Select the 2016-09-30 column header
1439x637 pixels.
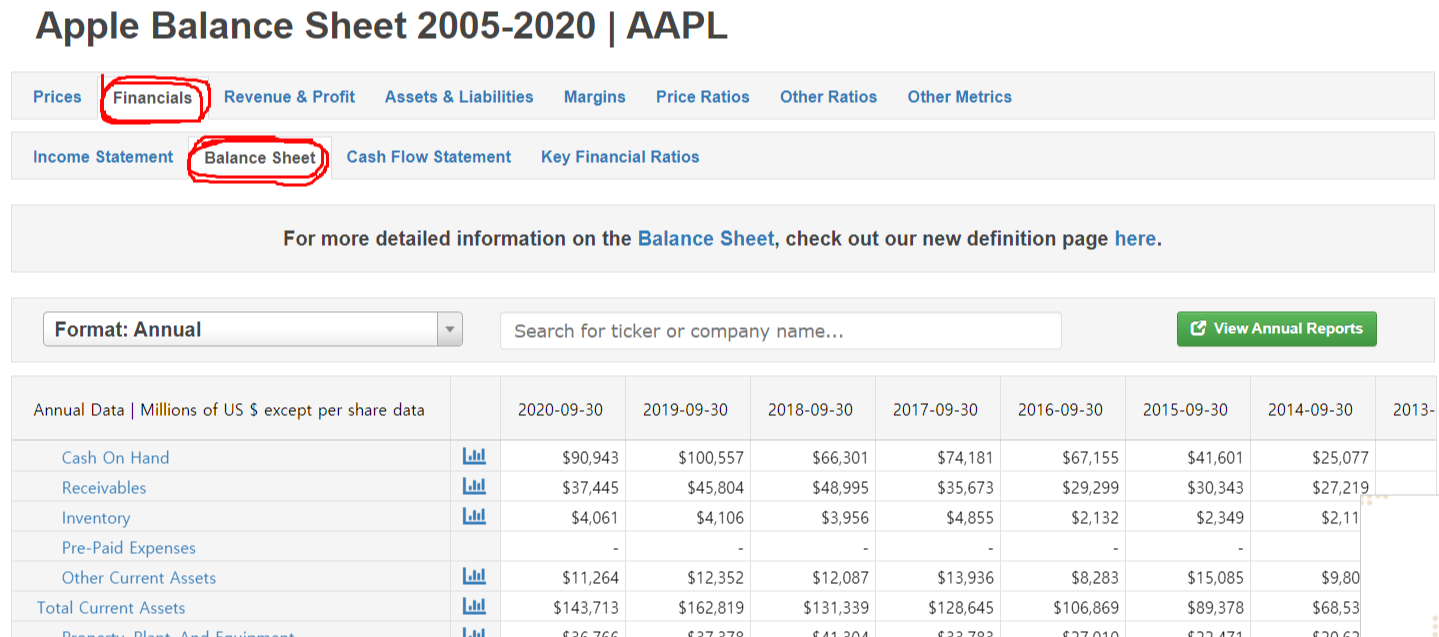[x=1061, y=410]
